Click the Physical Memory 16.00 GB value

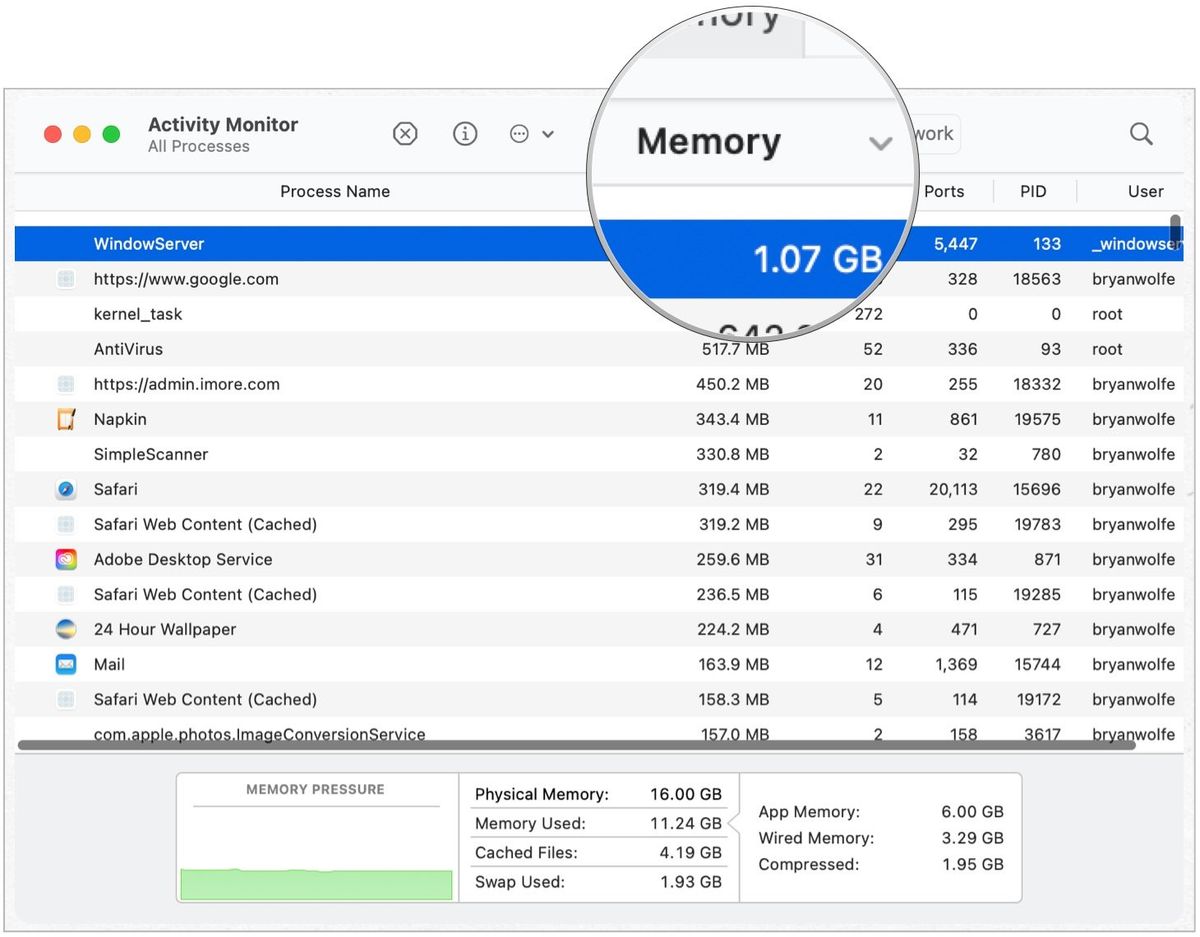click(684, 794)
